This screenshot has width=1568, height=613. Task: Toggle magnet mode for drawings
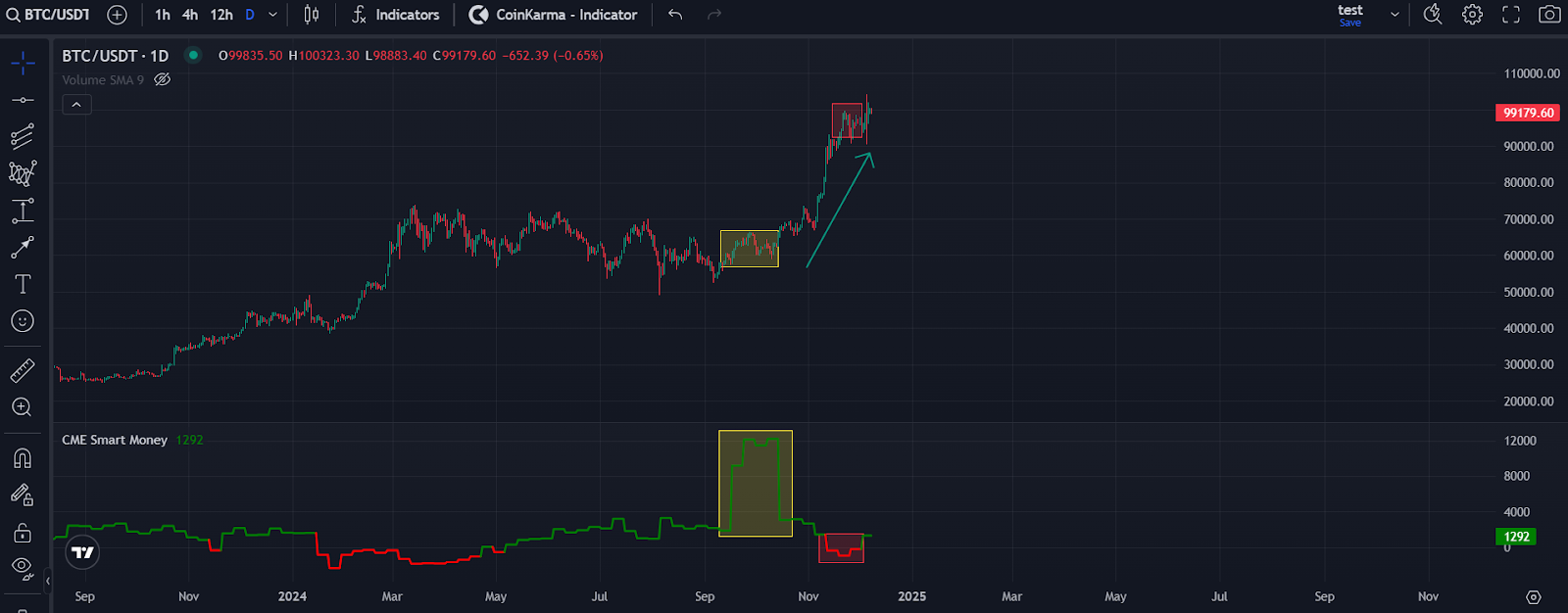point(23,458)
